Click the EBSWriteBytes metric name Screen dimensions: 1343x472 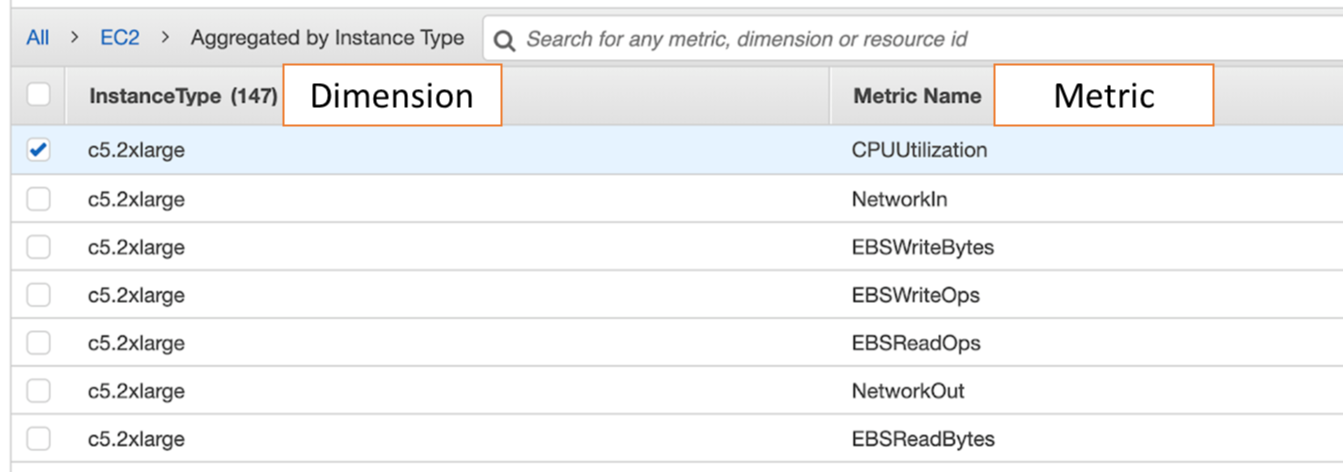coord(923,247)
